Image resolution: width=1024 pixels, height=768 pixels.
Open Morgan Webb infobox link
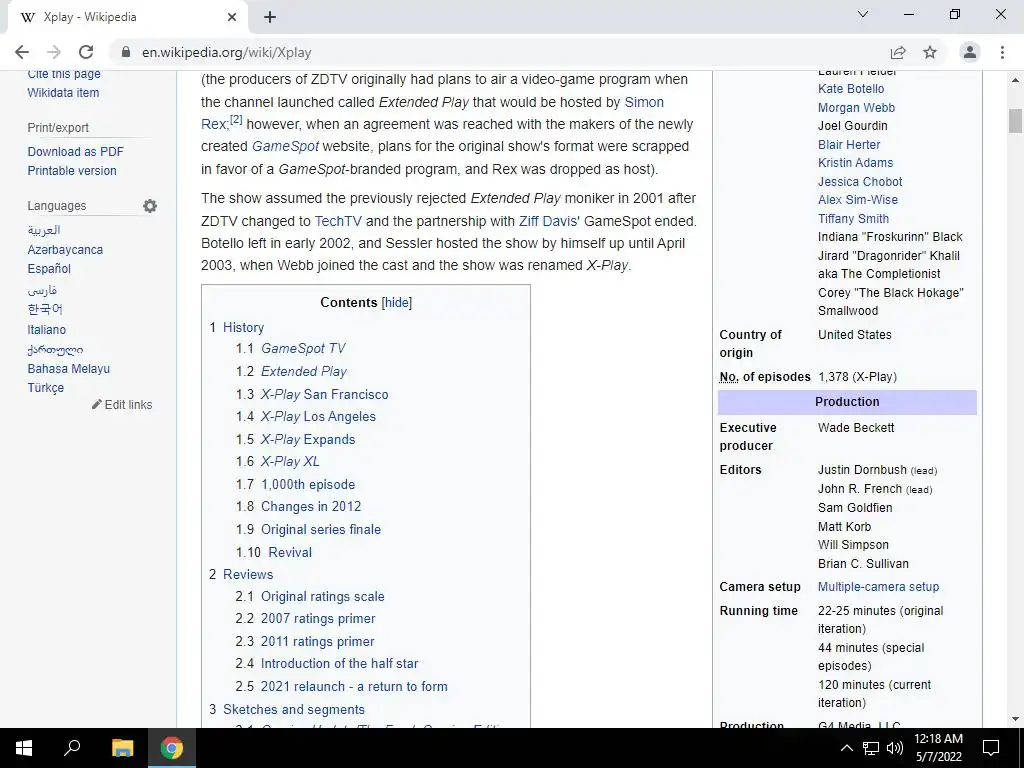tap(856, 107)
